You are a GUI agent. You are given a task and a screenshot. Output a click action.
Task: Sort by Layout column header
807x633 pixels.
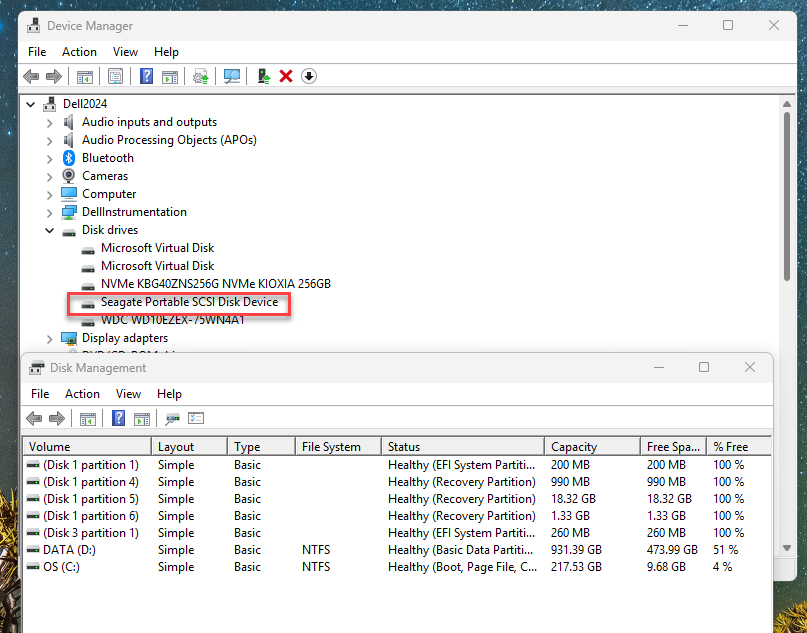coord(189,446)
